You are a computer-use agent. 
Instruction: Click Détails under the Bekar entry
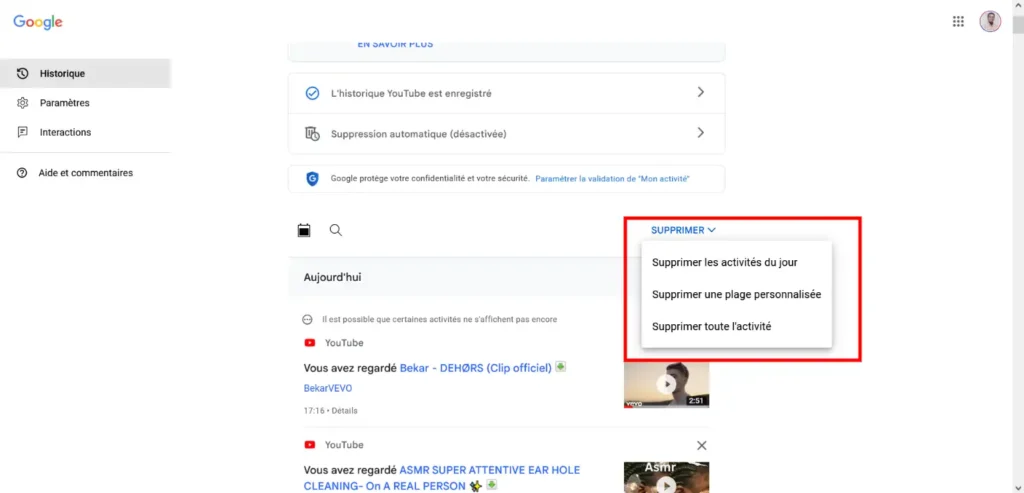pyautogui.click(x=344, y=411)
